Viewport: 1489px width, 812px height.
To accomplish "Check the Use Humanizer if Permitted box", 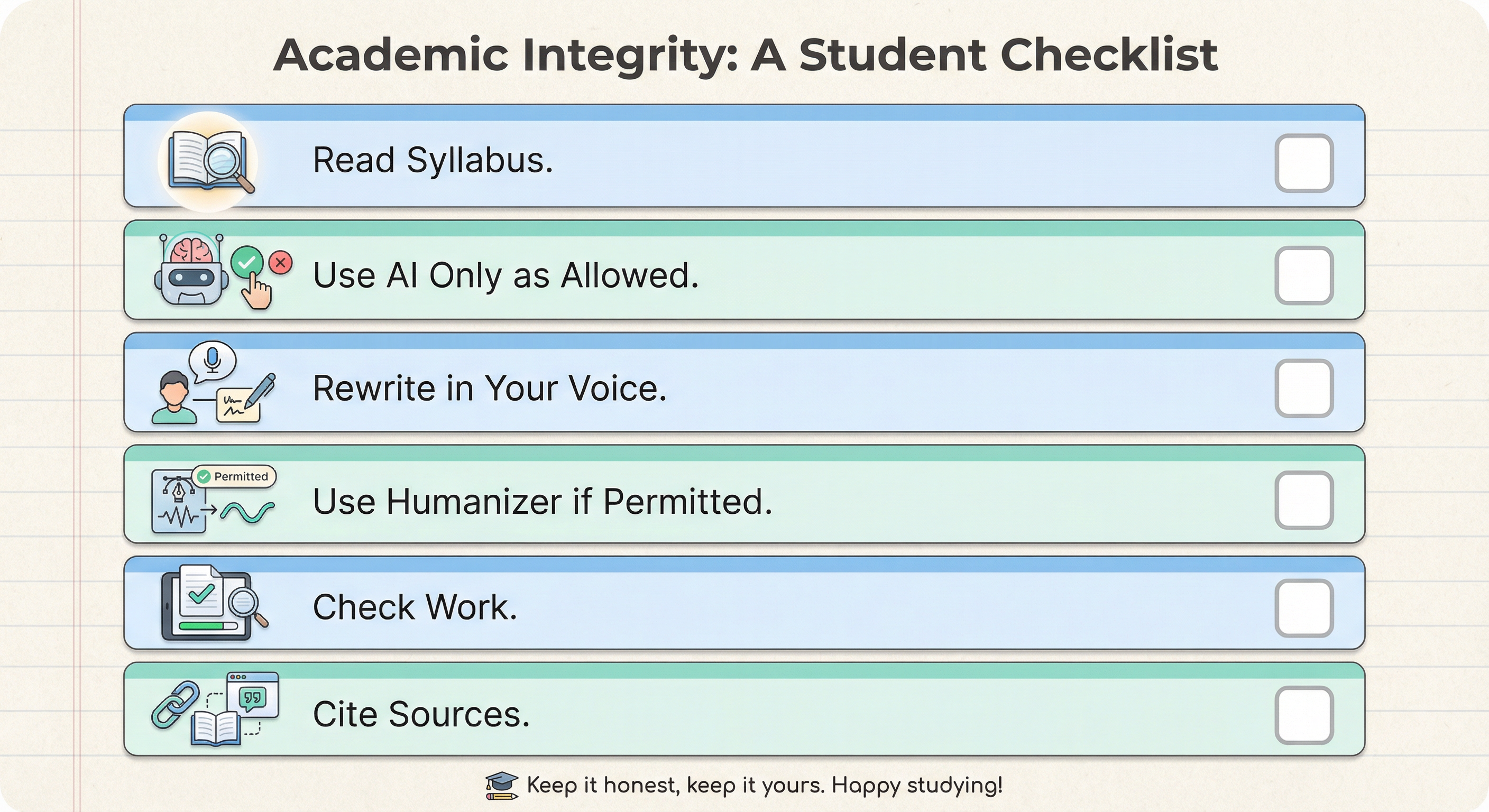I will pos(1303,500).
